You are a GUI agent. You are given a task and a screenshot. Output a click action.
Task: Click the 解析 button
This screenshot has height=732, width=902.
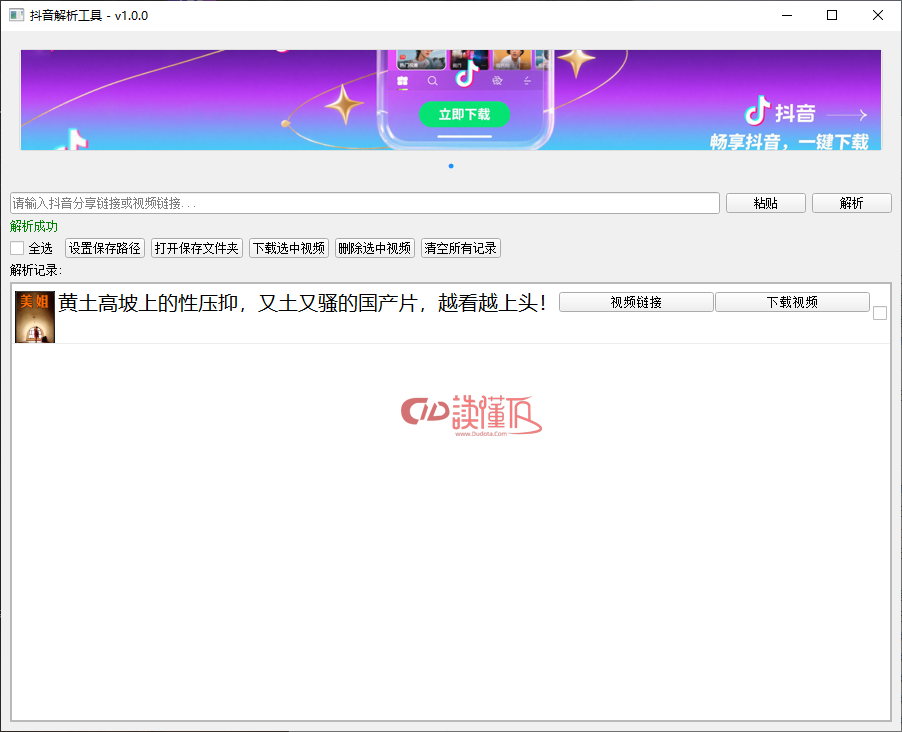point(851,203)
